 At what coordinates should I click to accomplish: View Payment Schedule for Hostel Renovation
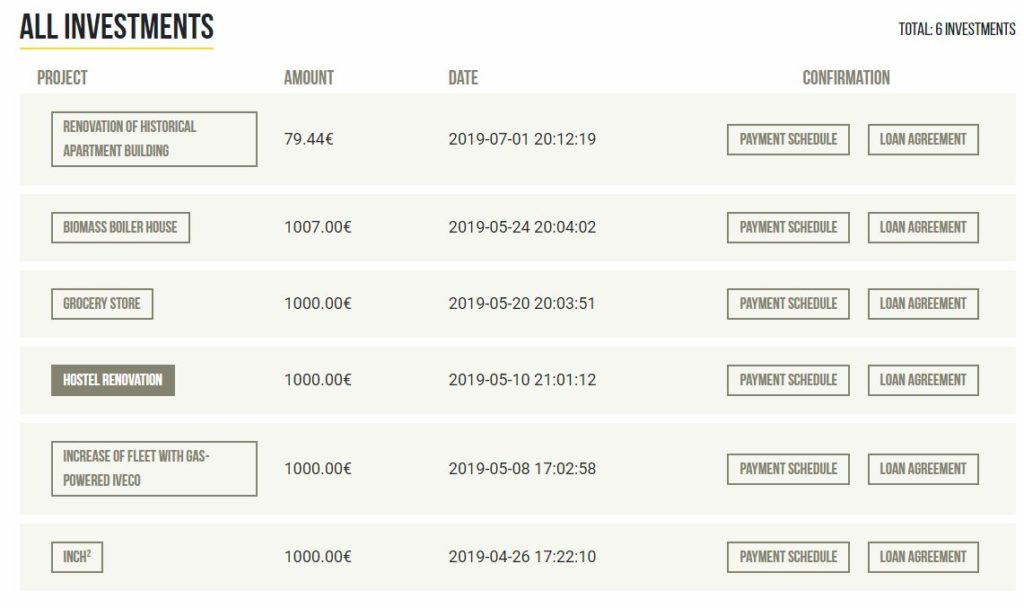(788, 380)
